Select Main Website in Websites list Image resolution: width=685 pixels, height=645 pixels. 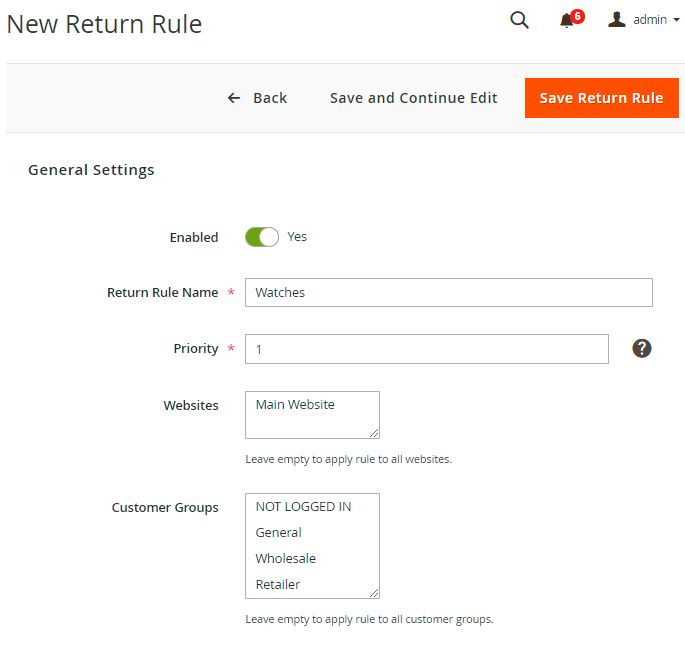point(295,405)
